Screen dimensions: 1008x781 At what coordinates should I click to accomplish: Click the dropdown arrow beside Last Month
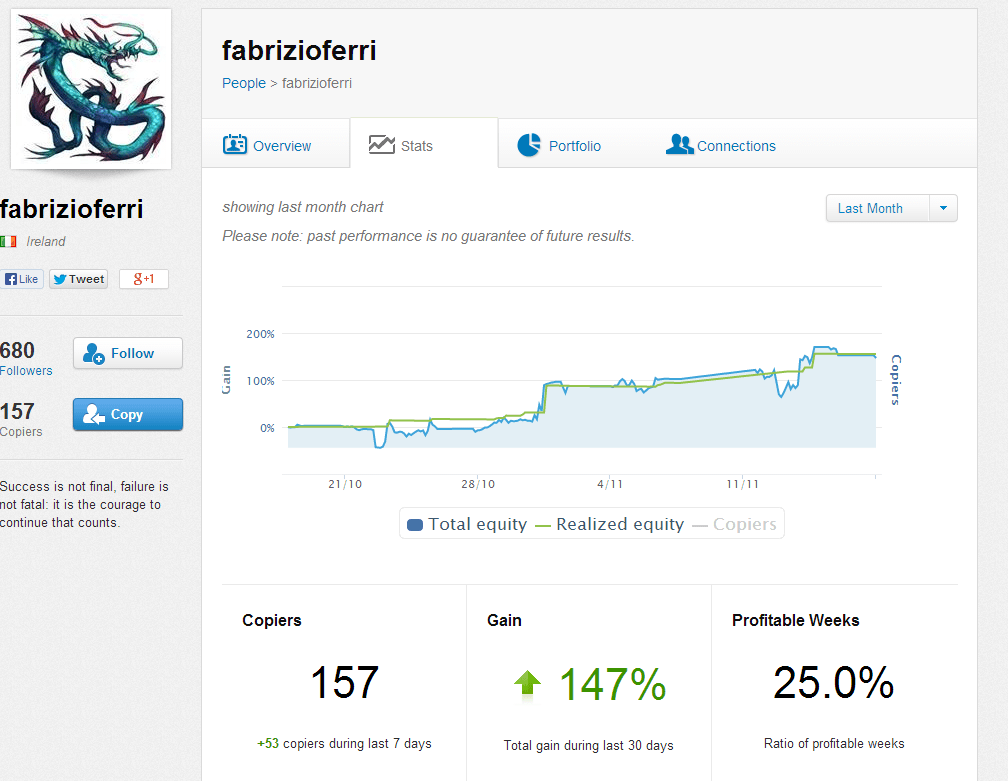point(943,208)
